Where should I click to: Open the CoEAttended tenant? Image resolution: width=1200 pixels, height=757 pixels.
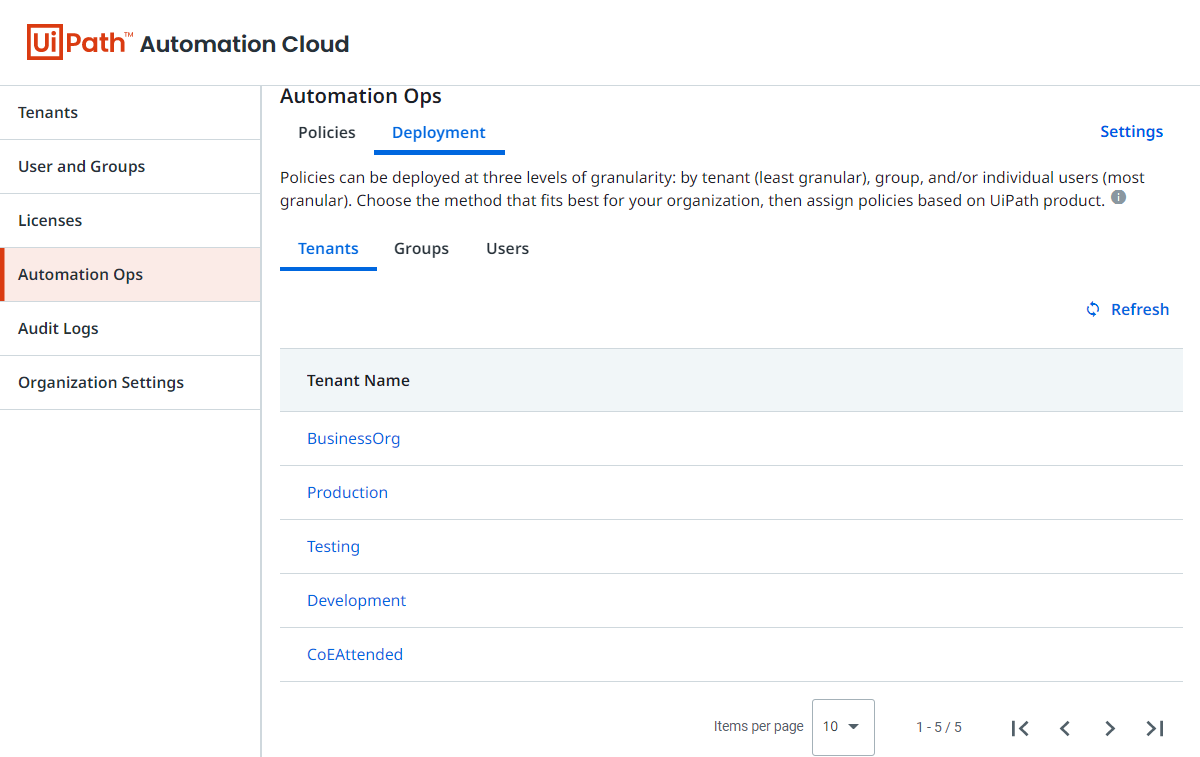click(355, 655)
